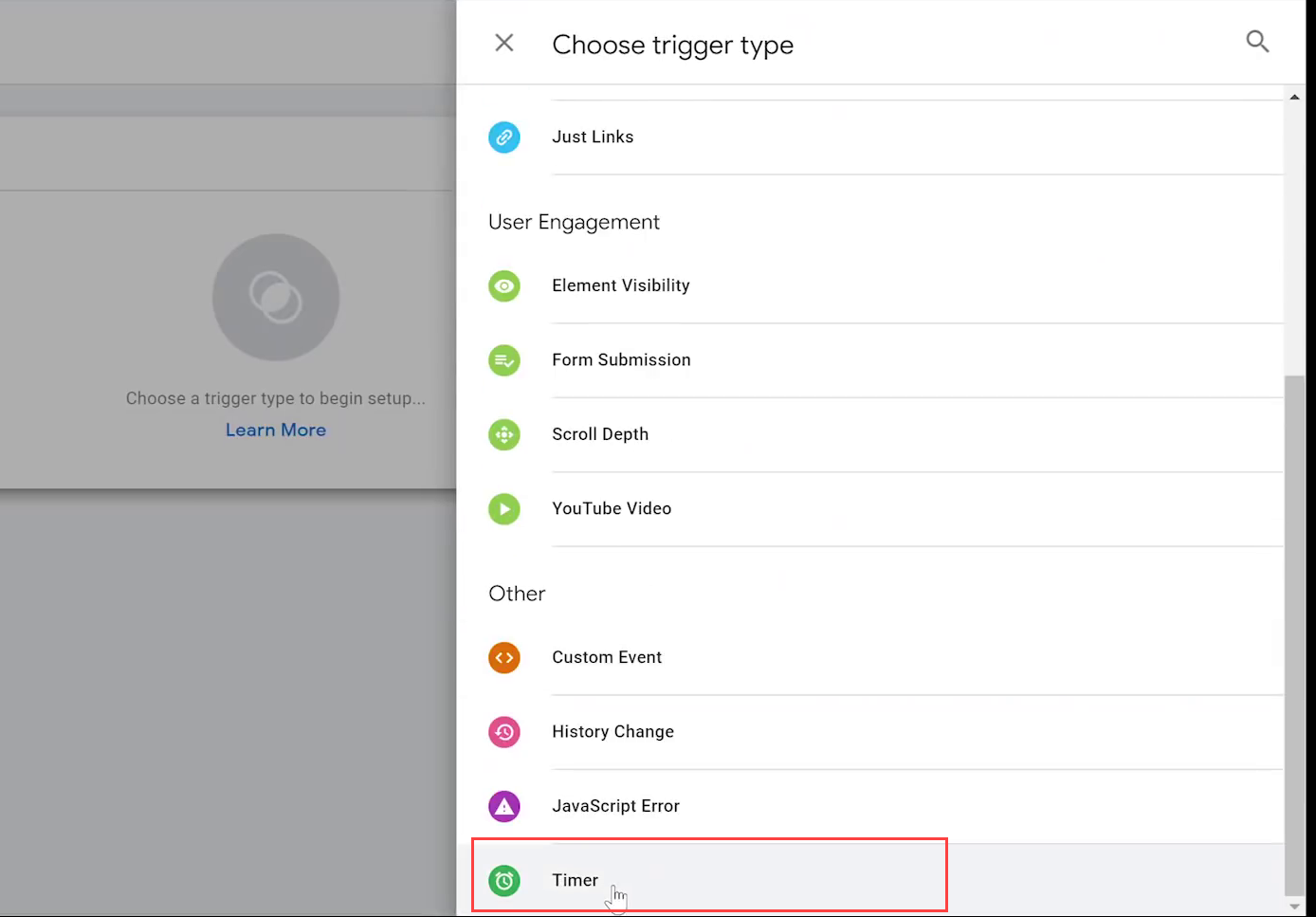
Task: Choose the YouTube Video trigger label
Action: pos(612,508)
